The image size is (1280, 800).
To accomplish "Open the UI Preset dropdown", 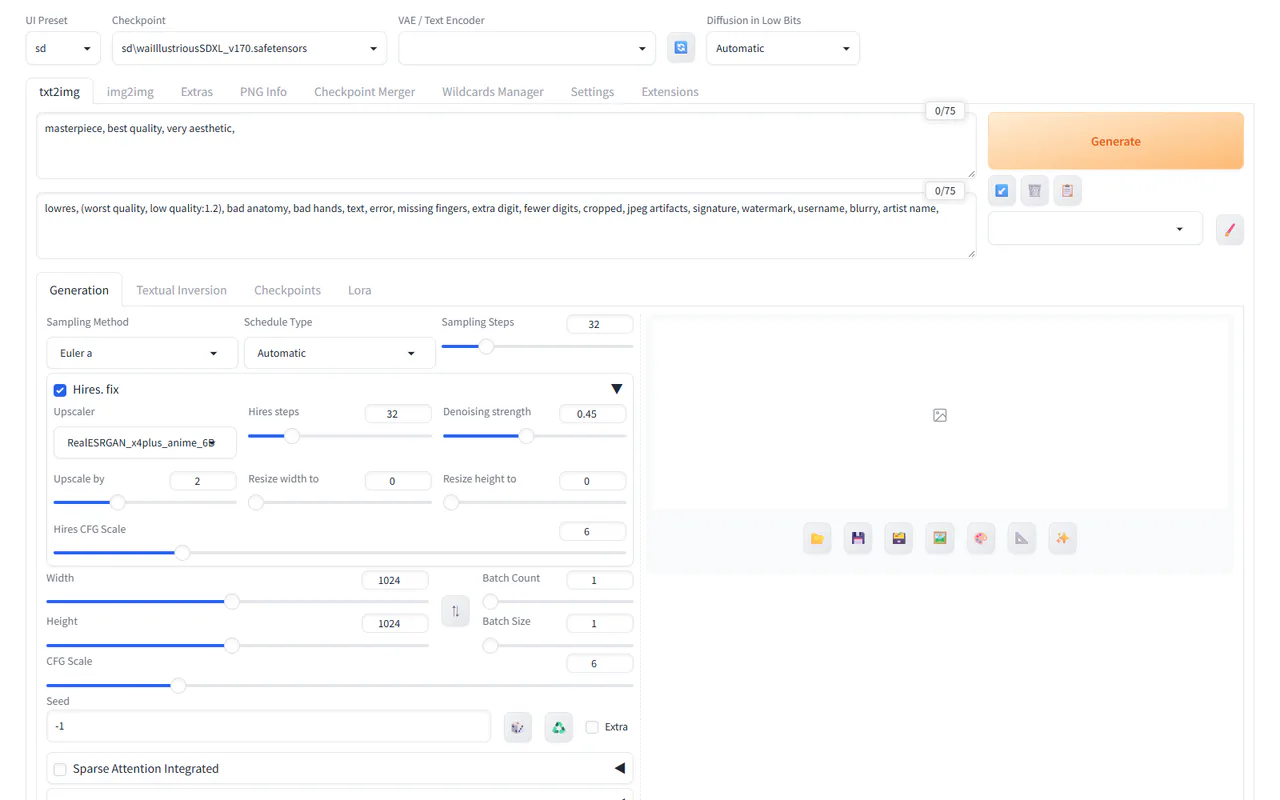I will (x=62, y=48).
